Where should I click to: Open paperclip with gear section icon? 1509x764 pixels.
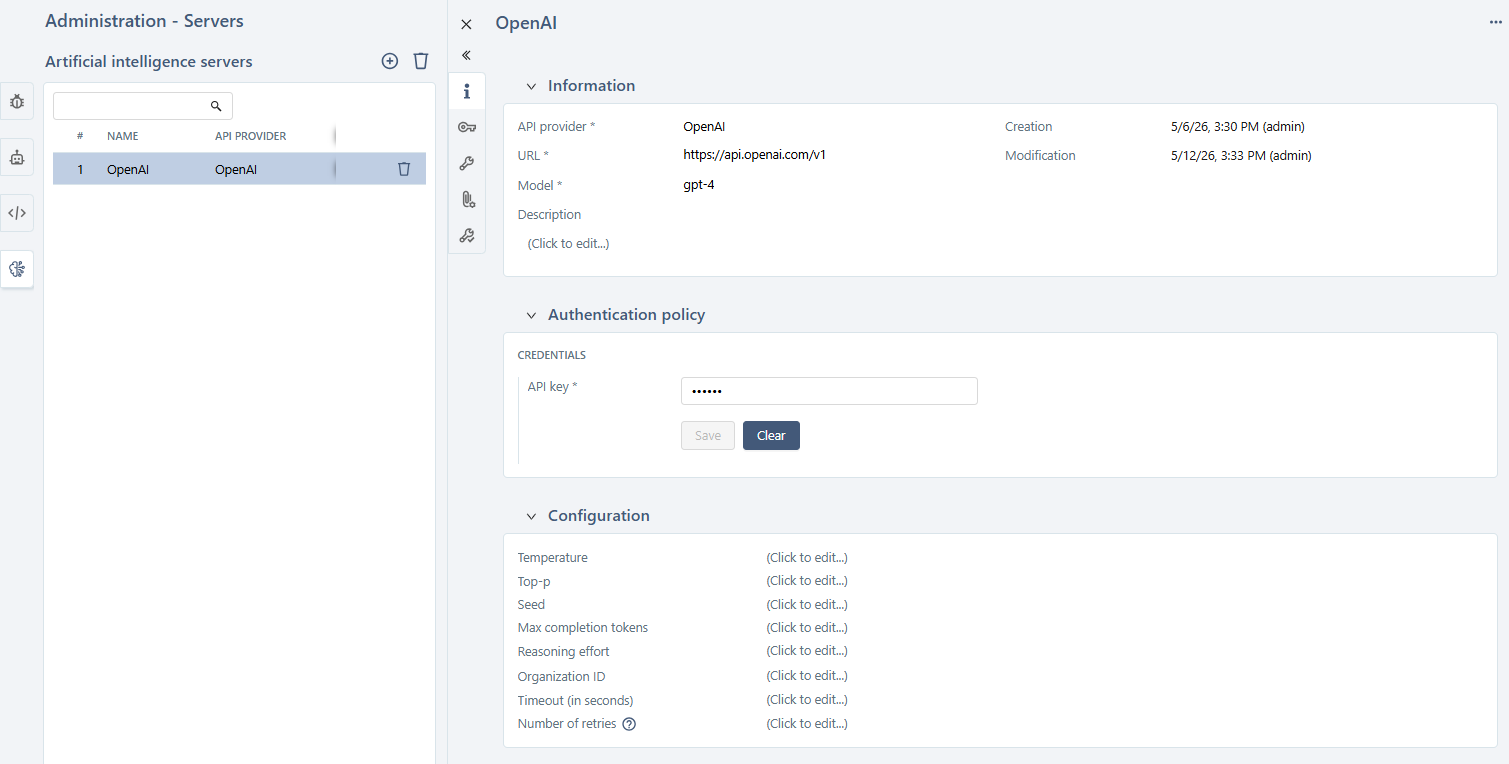coord(467,199)
